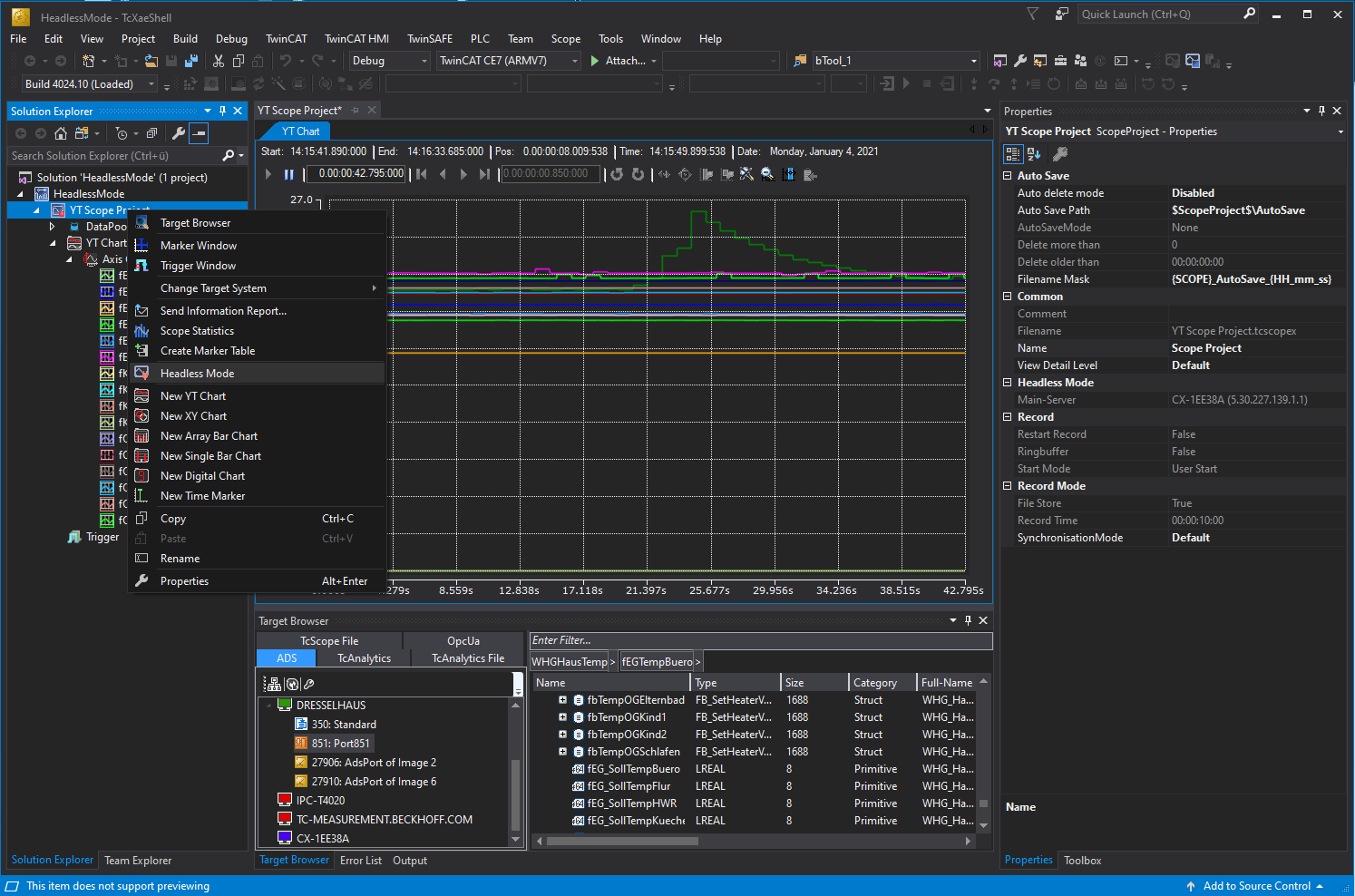The image size is (1355, 896).
Task: Click Quick Launch search magnifier icon
Action: click(1249, 14)
